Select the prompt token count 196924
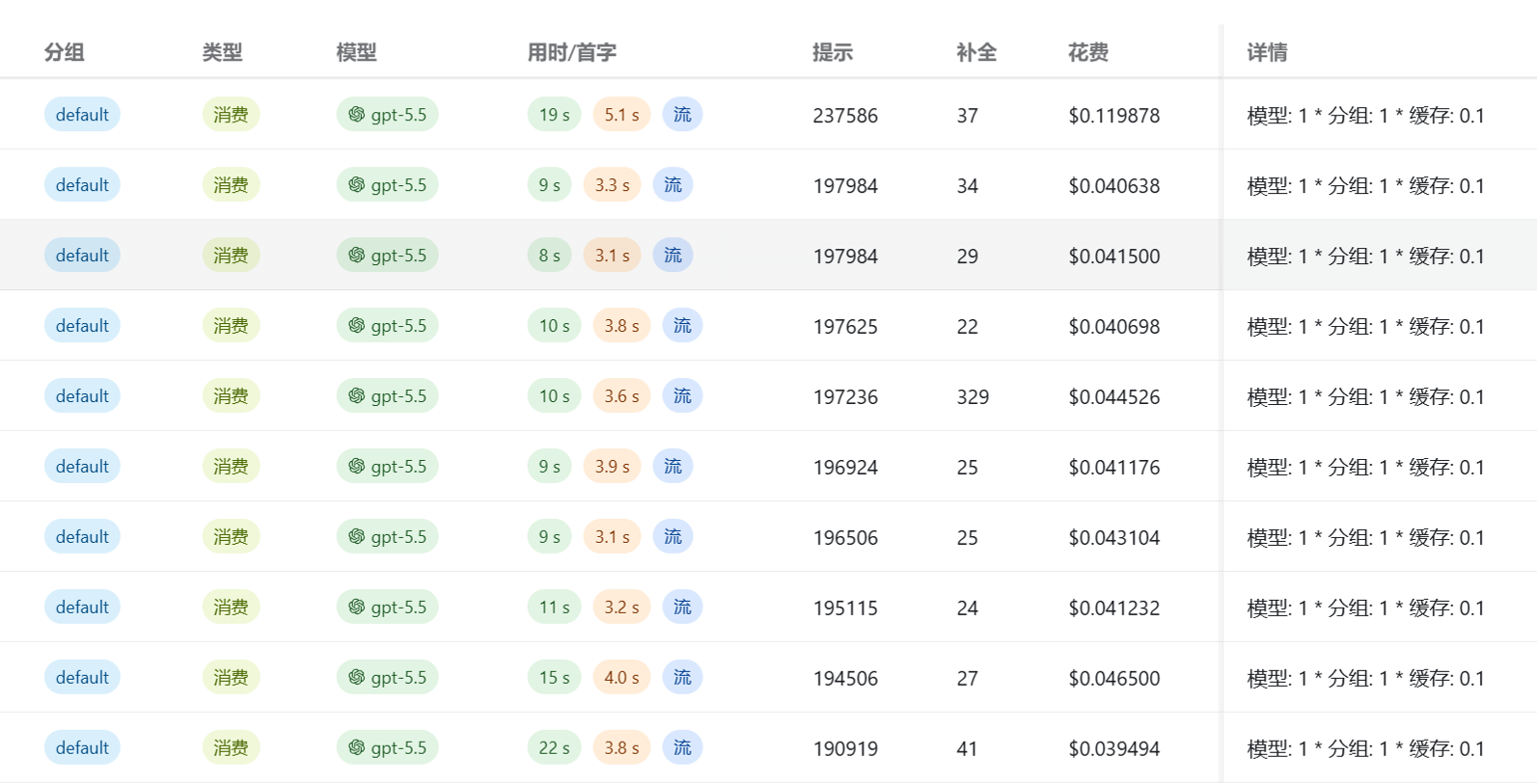Screen dimensions: 1537x784 tap(845, 467)
